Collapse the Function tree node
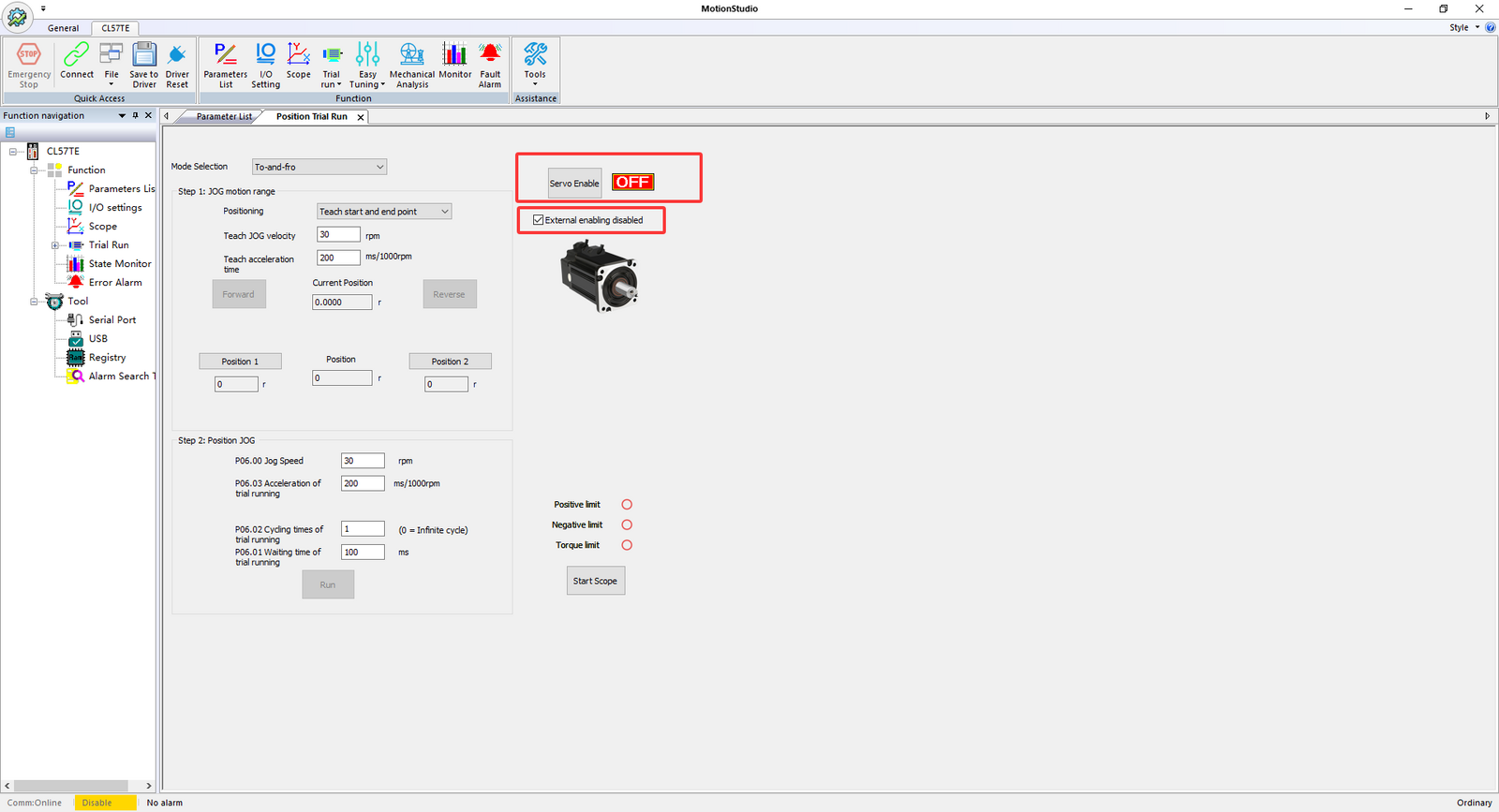The height and width of the screenshot is (812, 1499). coord(34,170)
